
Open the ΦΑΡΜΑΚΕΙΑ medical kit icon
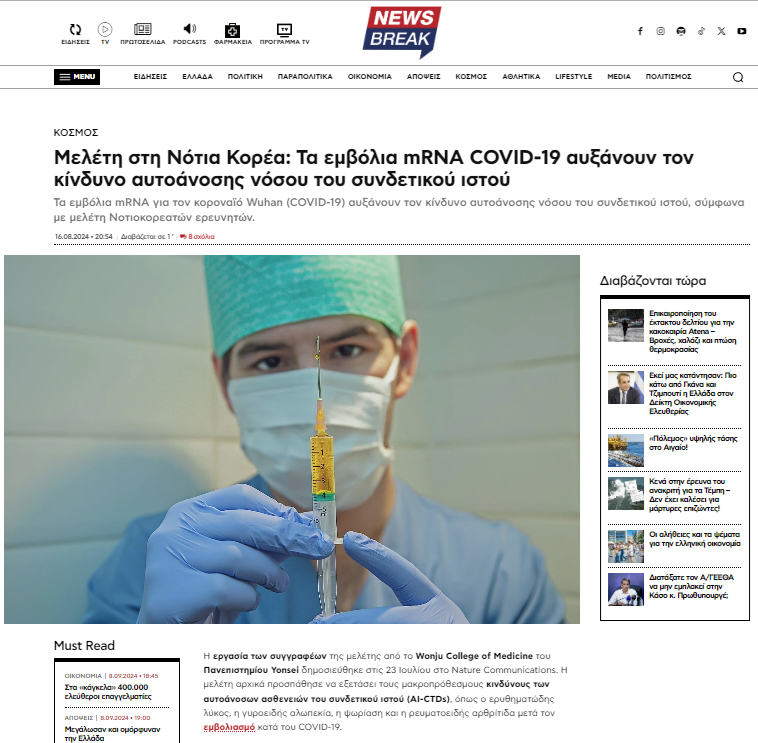(233, 30)
